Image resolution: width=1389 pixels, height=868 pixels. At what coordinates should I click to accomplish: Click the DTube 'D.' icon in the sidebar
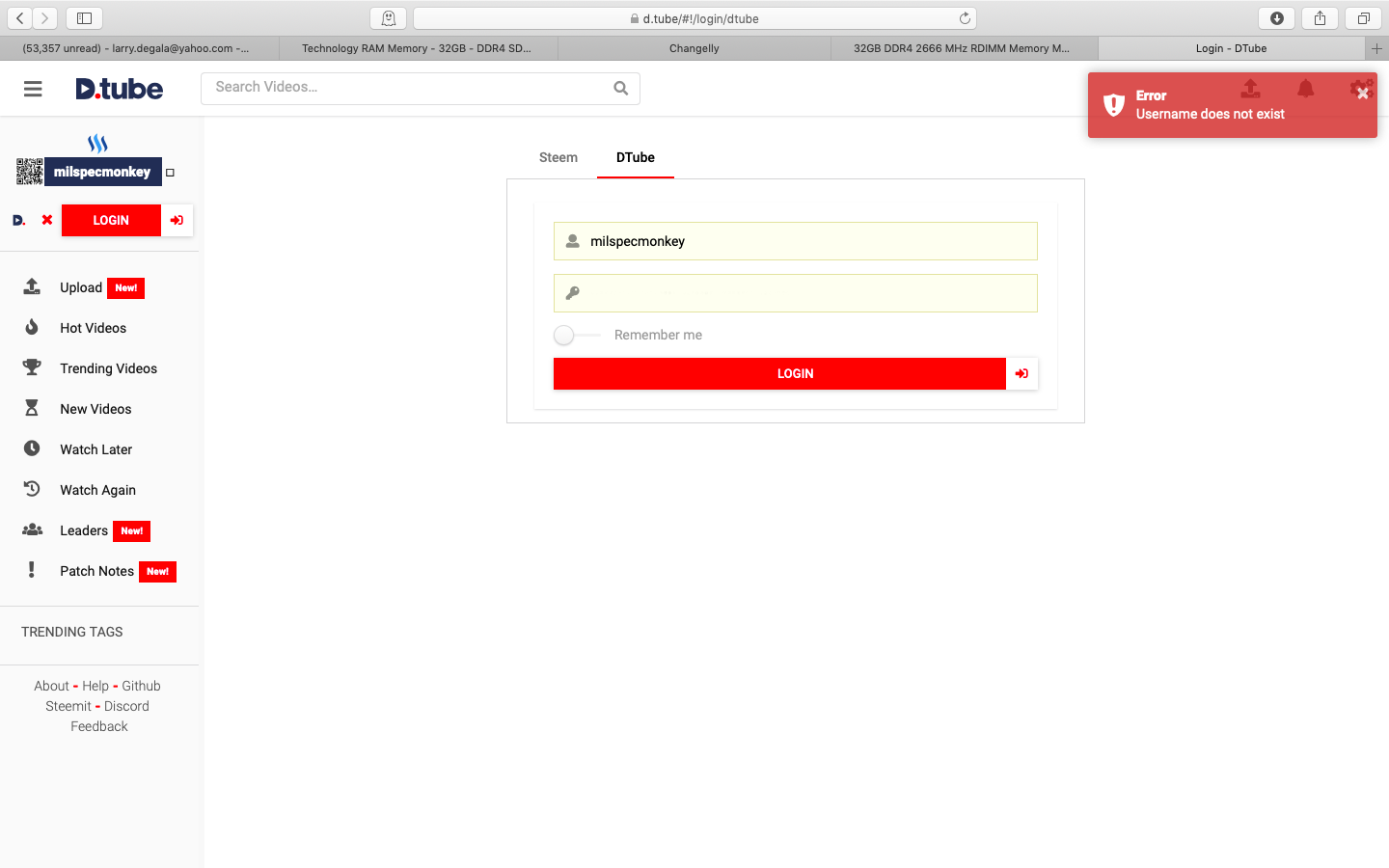pos(18,220)
